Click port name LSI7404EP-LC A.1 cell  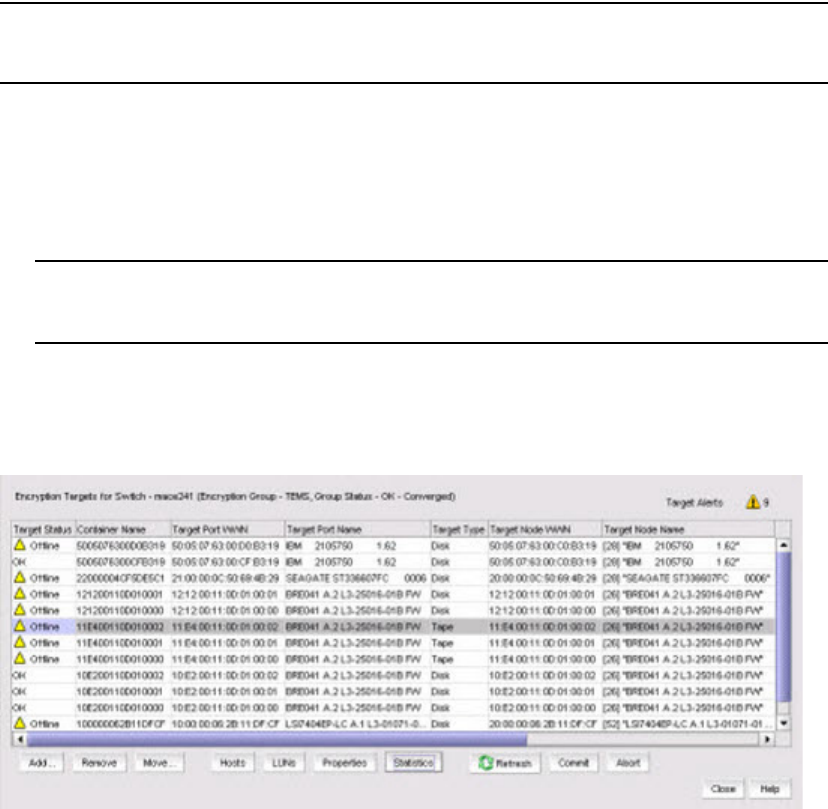click(x=356, y=724)
